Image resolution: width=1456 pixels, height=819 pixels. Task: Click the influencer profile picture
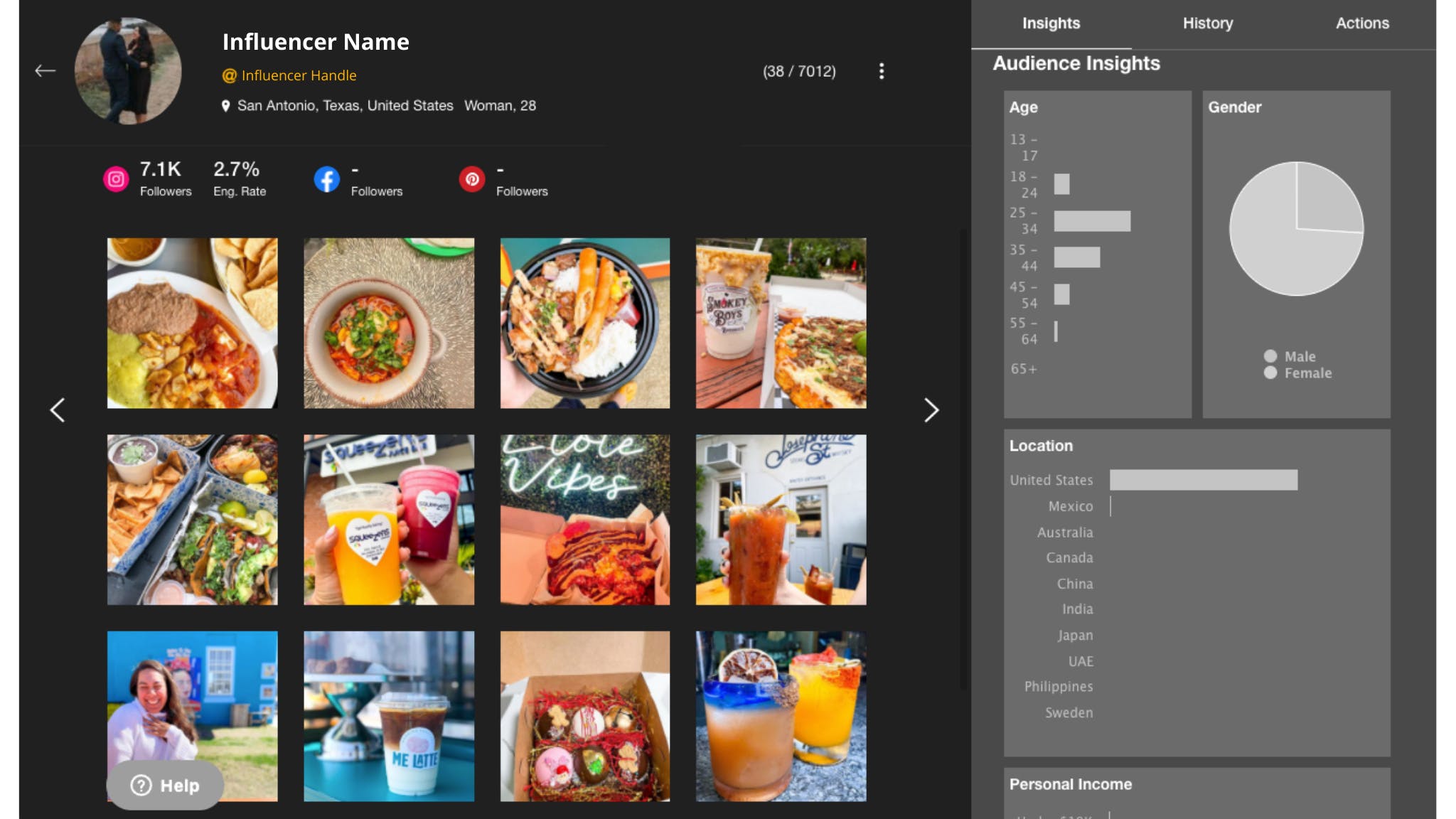click(128, 71)
